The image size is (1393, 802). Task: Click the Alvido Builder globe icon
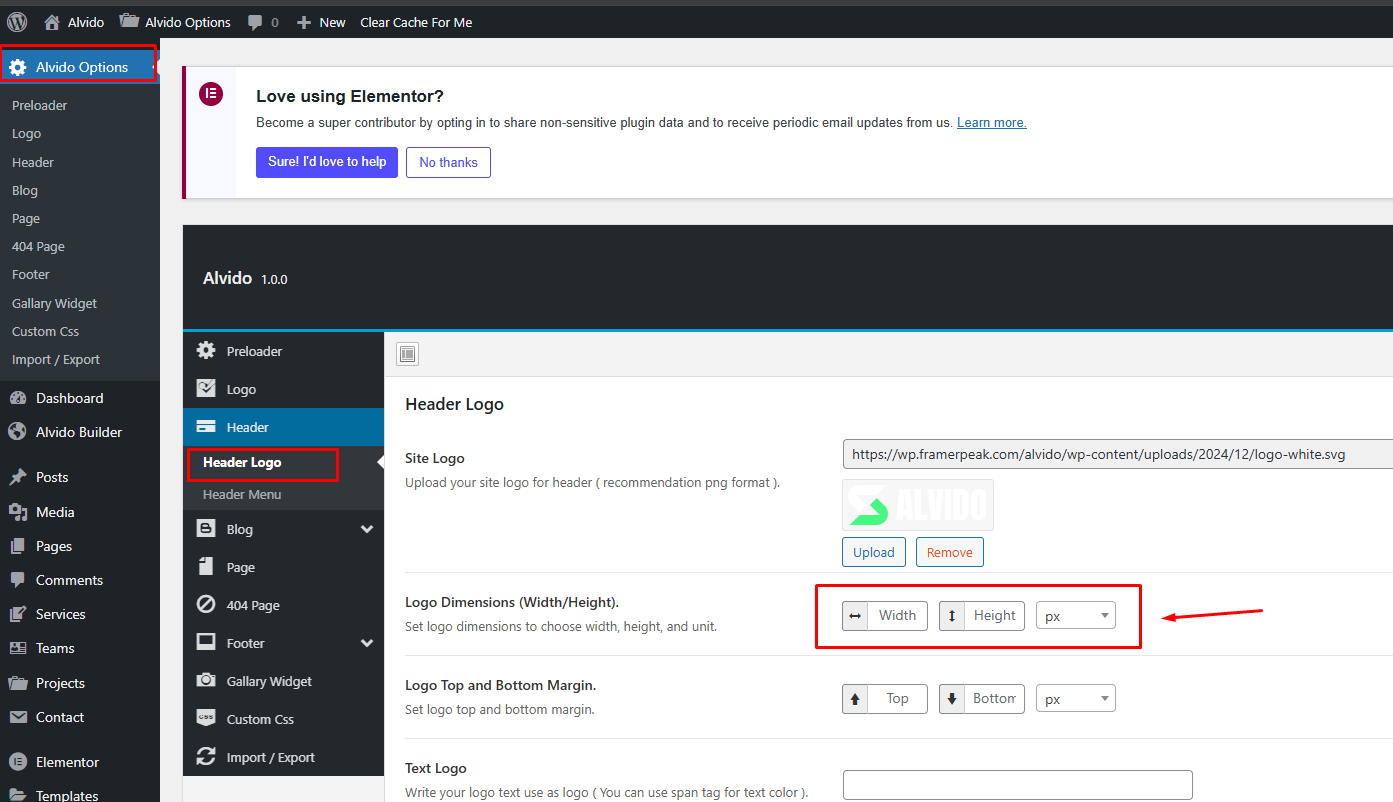[x=17, y=432]
